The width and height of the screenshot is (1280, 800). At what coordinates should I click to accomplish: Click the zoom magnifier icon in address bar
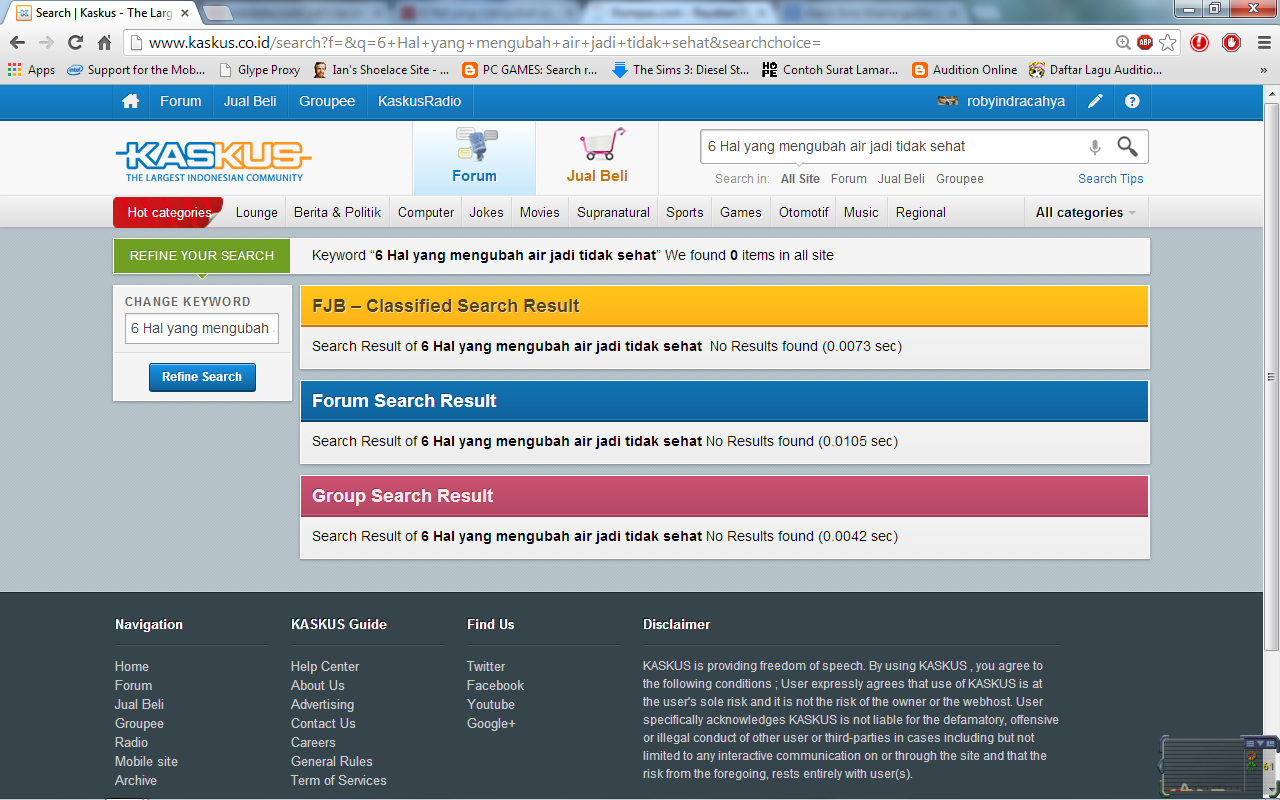tap(1124, 43)
